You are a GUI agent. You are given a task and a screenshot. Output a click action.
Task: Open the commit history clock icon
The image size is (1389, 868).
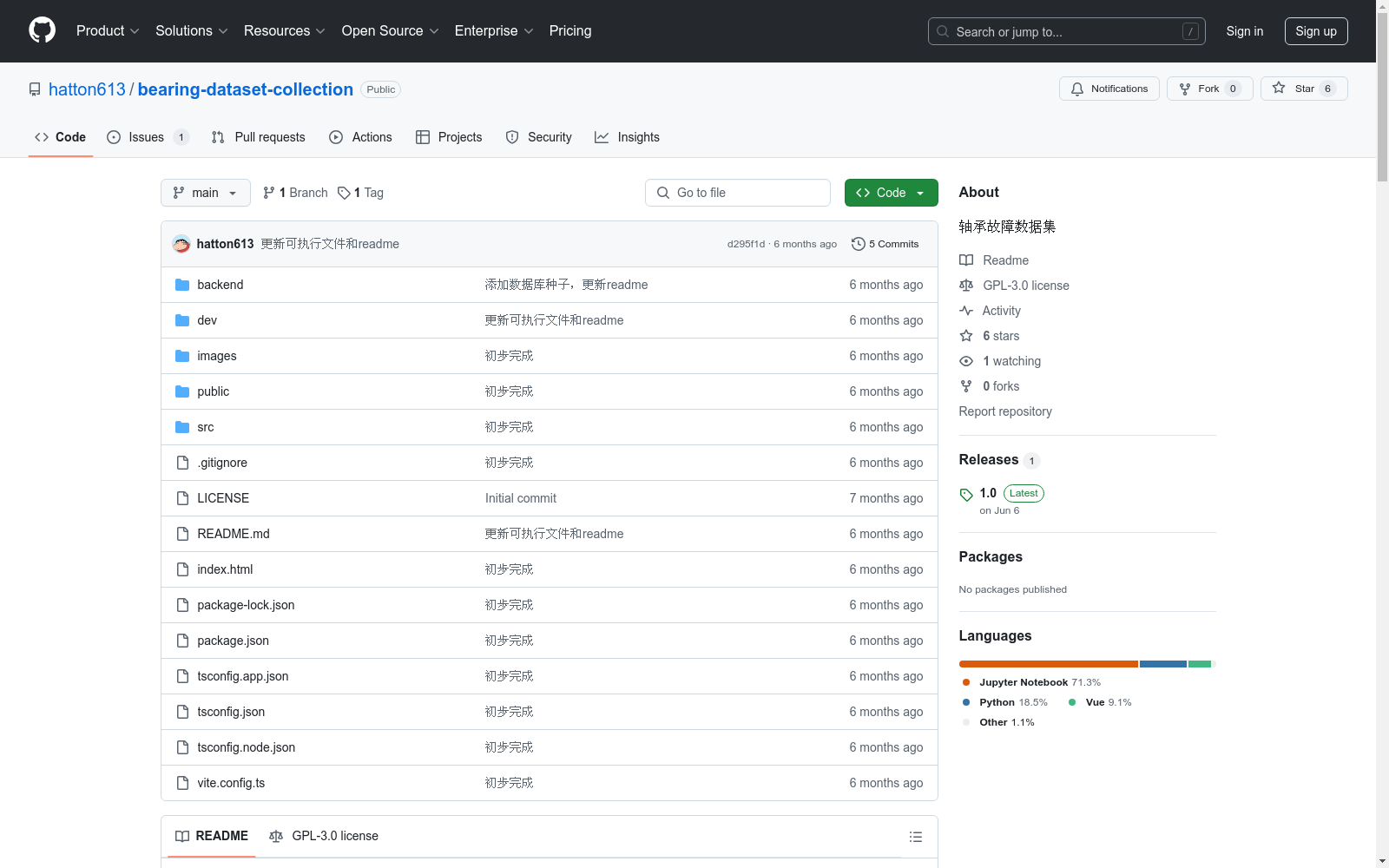pos(858,244)
